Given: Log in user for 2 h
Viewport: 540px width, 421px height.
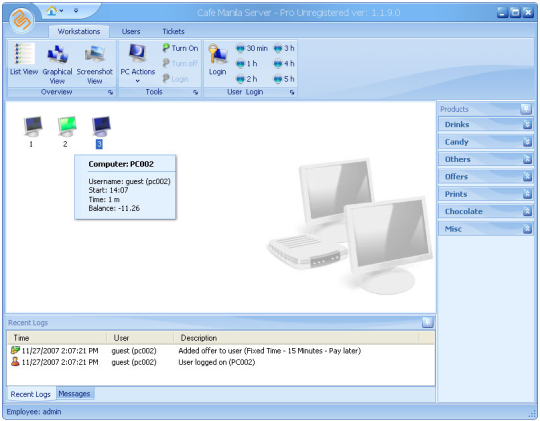Looking at the screenshot, I should [x=247, y=79].
